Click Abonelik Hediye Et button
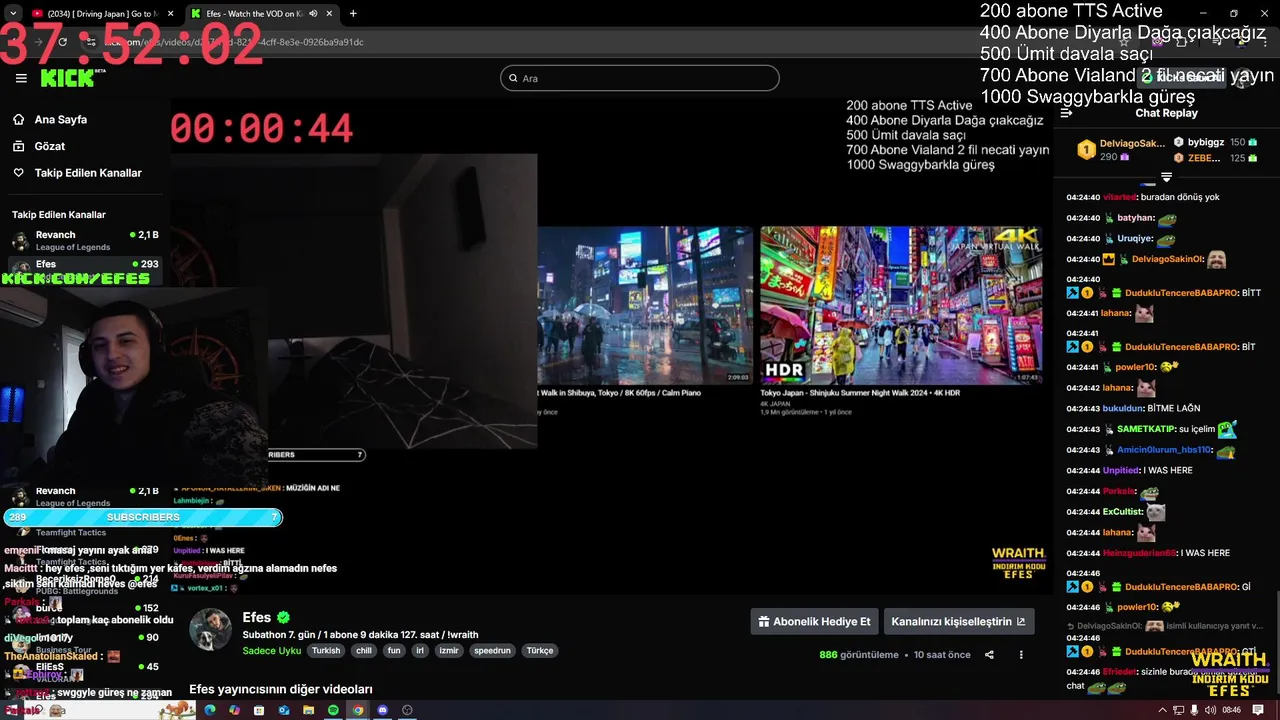 815,621
